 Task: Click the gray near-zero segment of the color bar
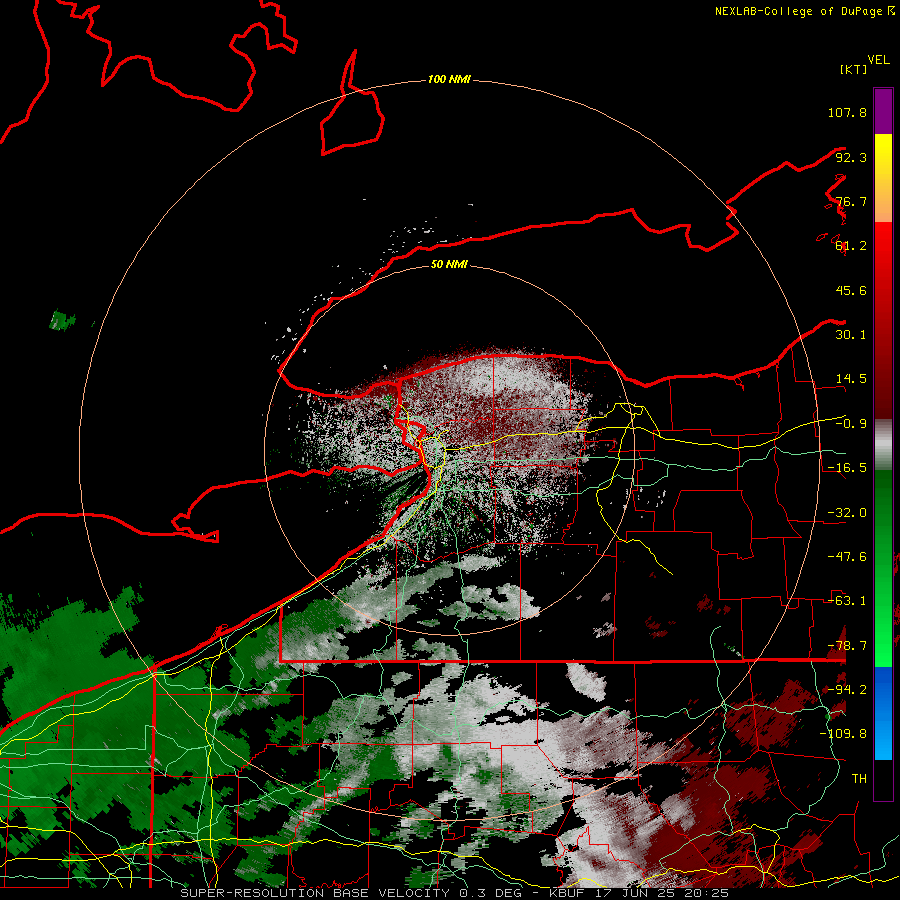(883, 444)
